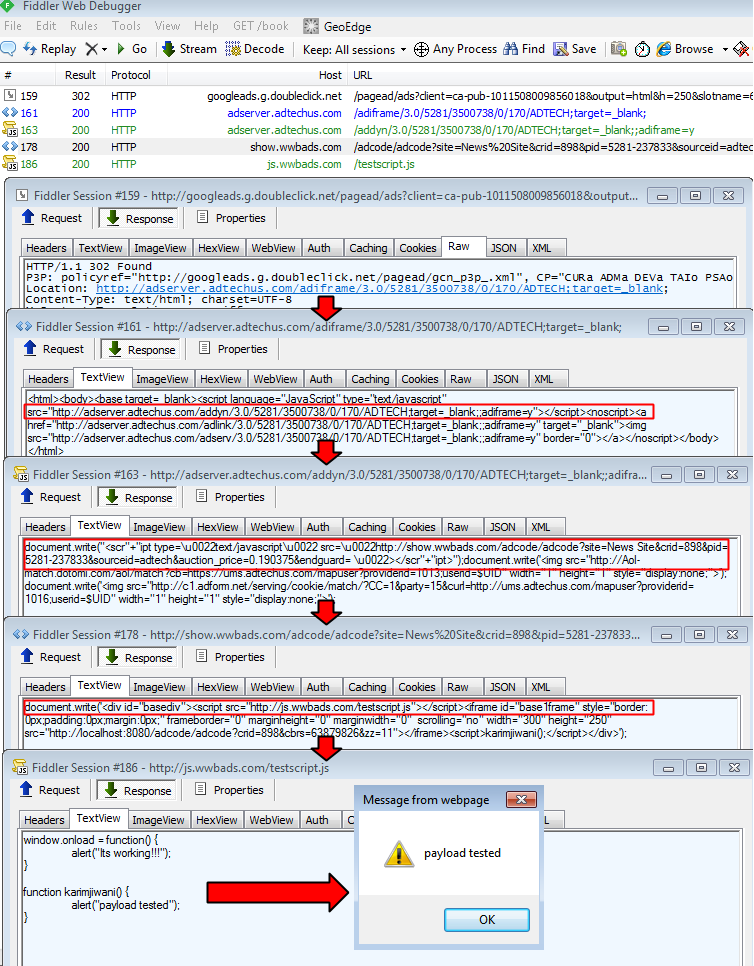Click Find binoculars in toolbar

tap(524, 49)
